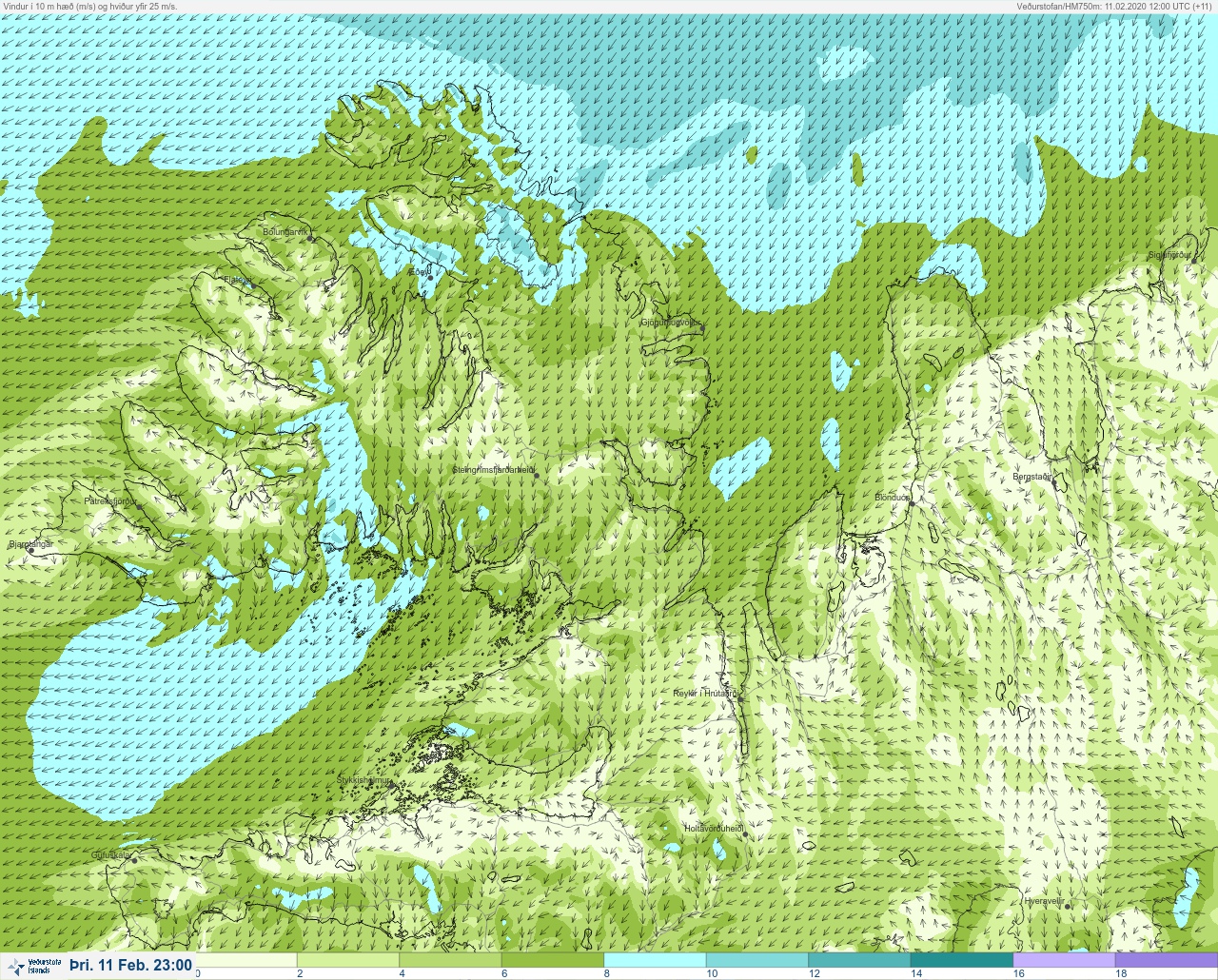This screenshot has height=980, width=1218.
Task: Select the Stykkishólmur station label
Action: (x=364, y=780)
